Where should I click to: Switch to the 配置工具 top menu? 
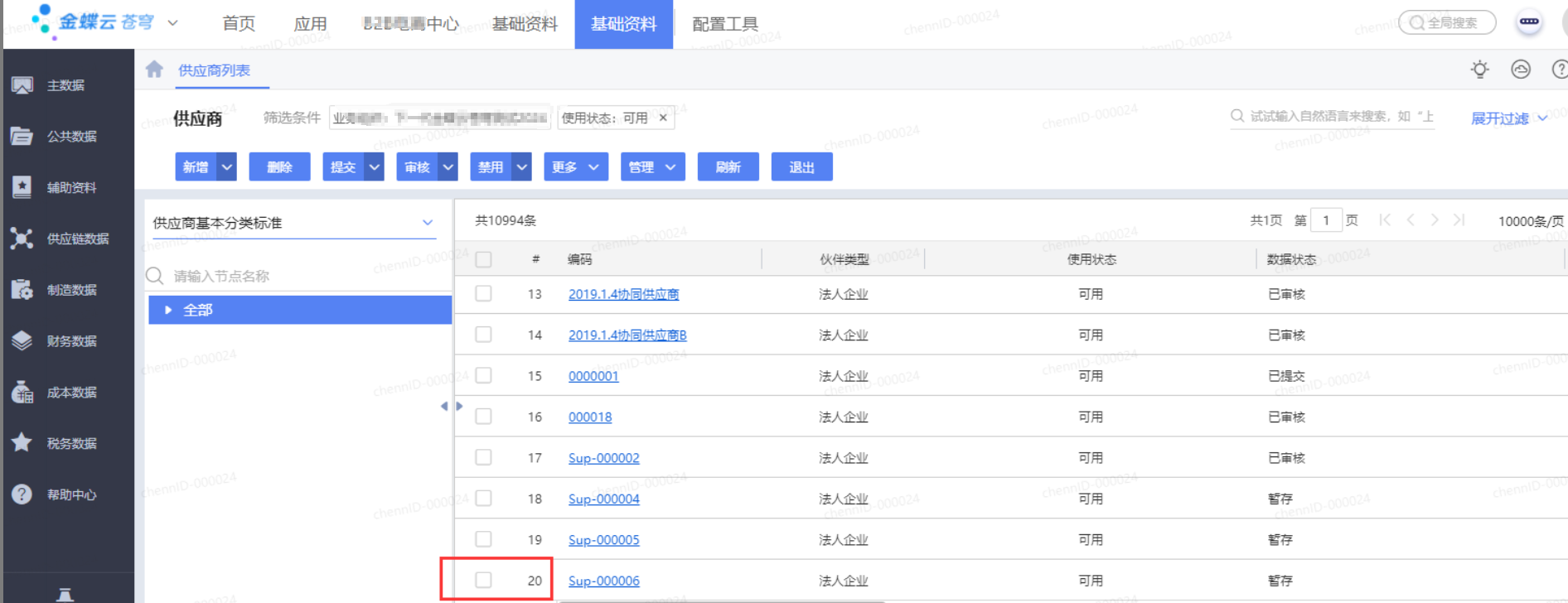(x=724, y=24)
